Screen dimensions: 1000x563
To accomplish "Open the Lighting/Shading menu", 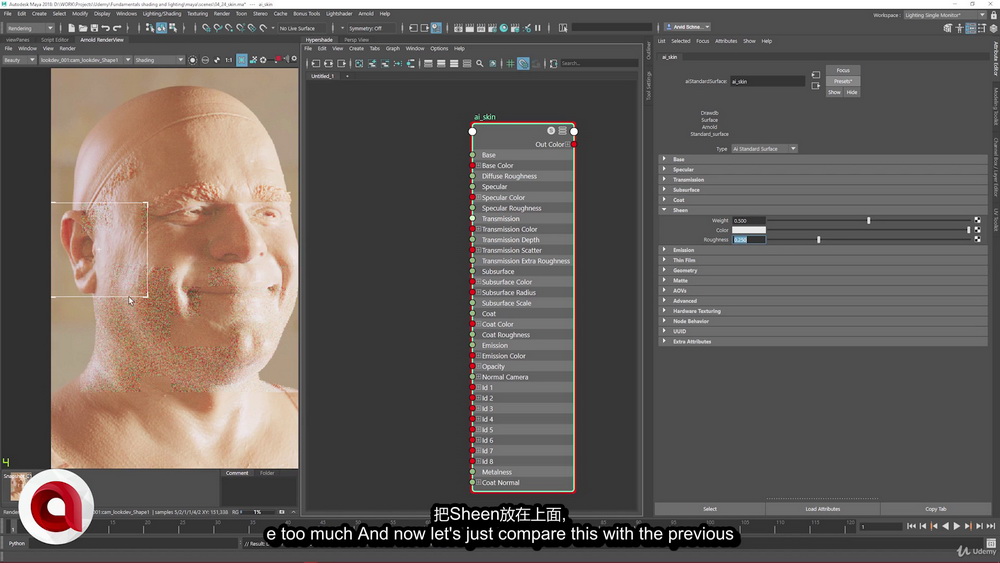I will 161,13.
